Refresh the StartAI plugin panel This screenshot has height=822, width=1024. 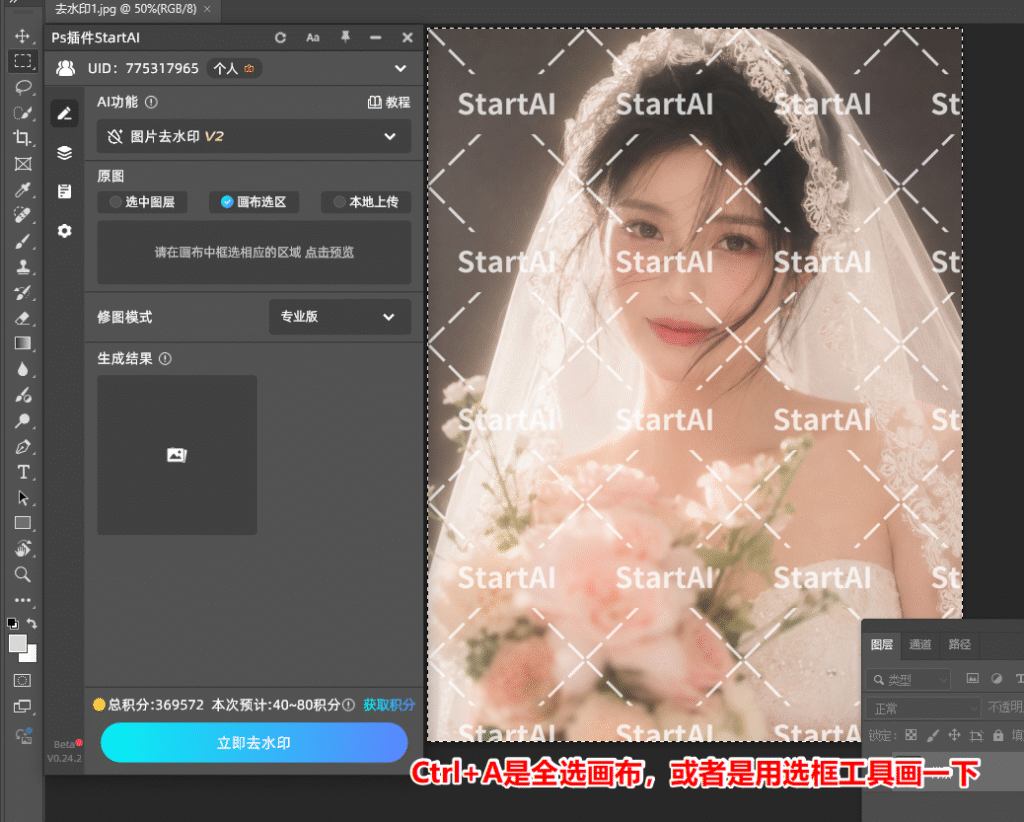coord(280,38)
